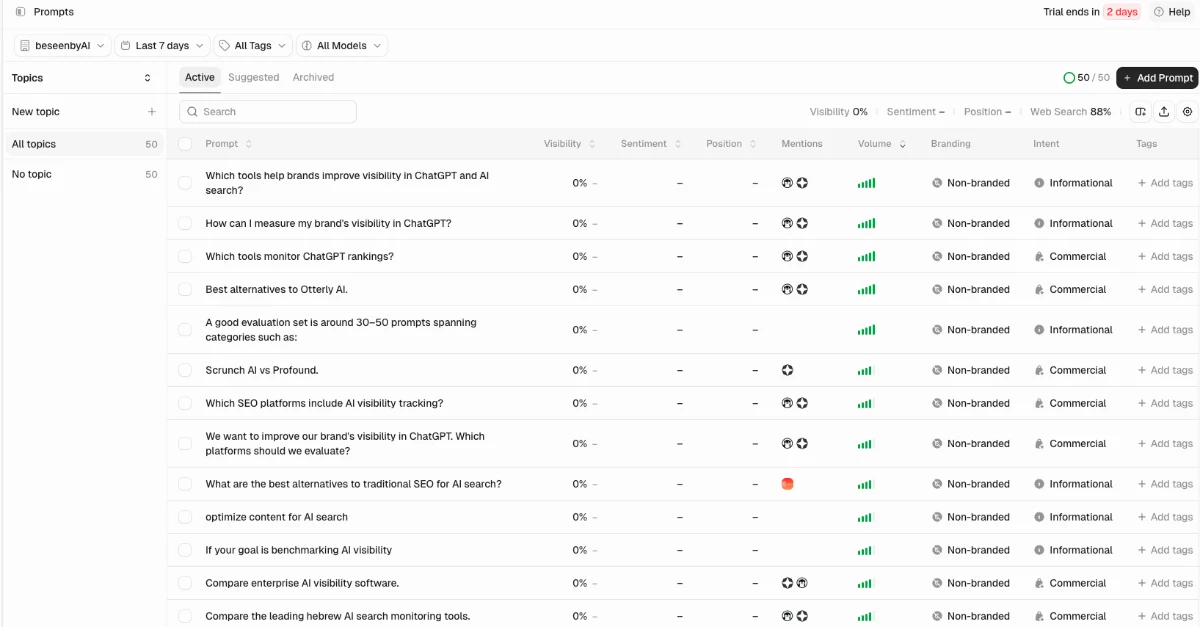This screenshot has width=1200, height=627.
Task: Check the box for 'Which tools help brands improve visibility'
Action: coord(185,183)
